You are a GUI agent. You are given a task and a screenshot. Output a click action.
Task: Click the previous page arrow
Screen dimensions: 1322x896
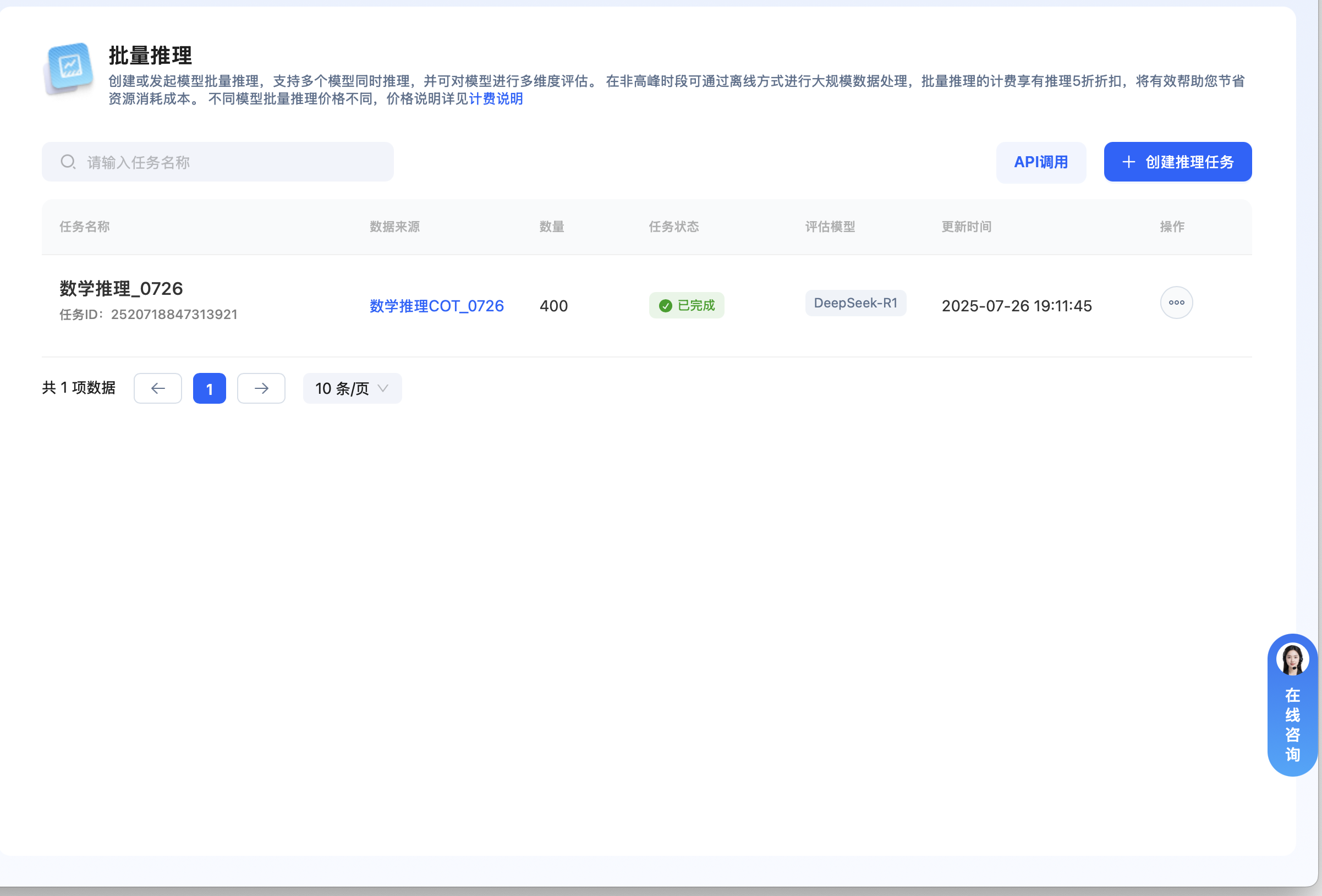[157, 388]
